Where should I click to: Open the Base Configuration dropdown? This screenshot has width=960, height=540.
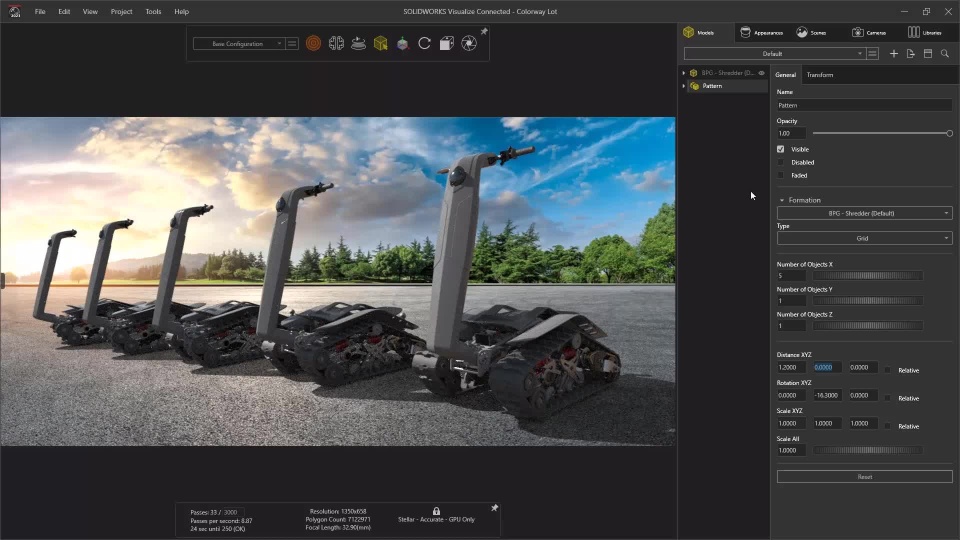point(238,44)
